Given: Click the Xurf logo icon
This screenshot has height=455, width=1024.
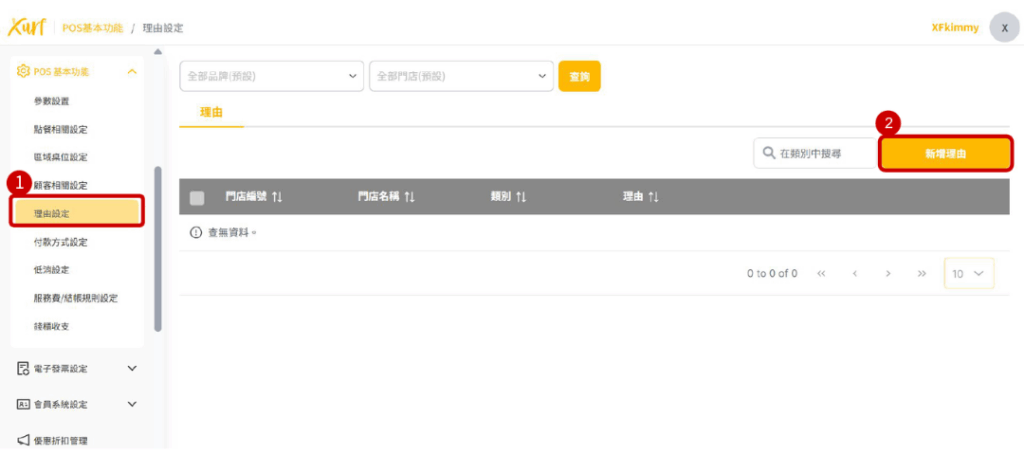Looking at the screenshot, I should (x=27, y=27).
